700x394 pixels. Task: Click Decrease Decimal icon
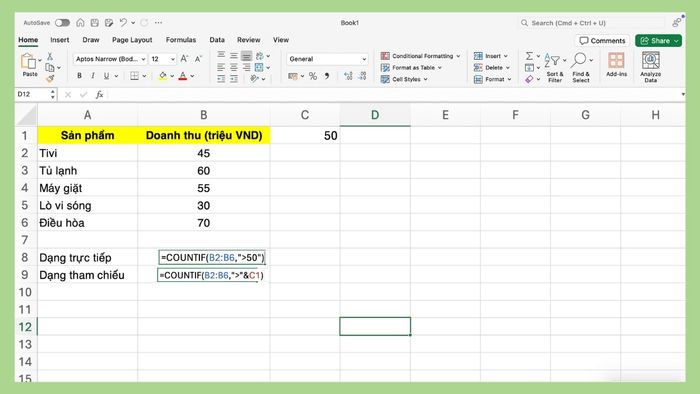tap(362, 76)
